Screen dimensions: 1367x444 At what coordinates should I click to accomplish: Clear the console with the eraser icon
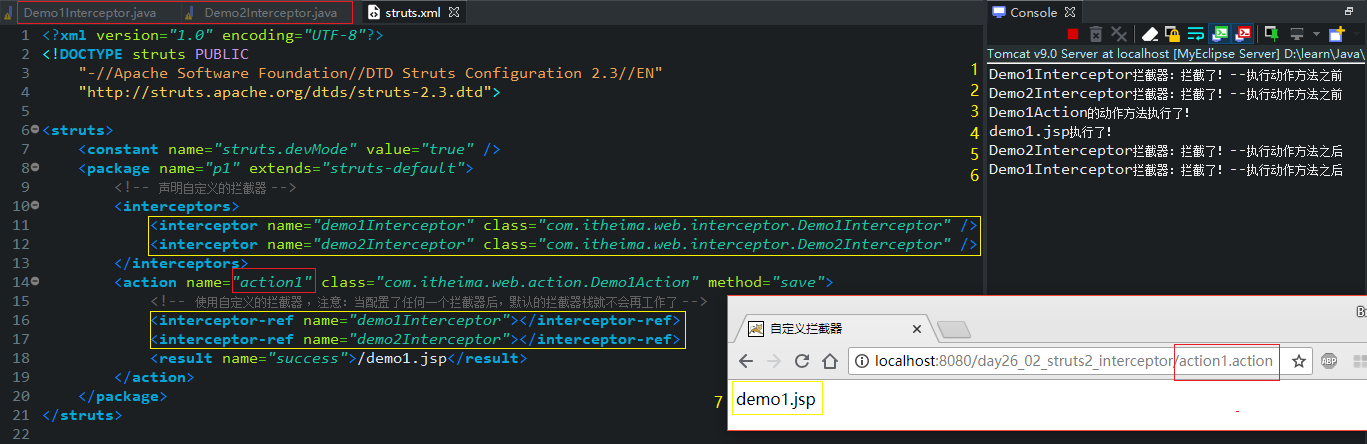tap(1150, 34)
